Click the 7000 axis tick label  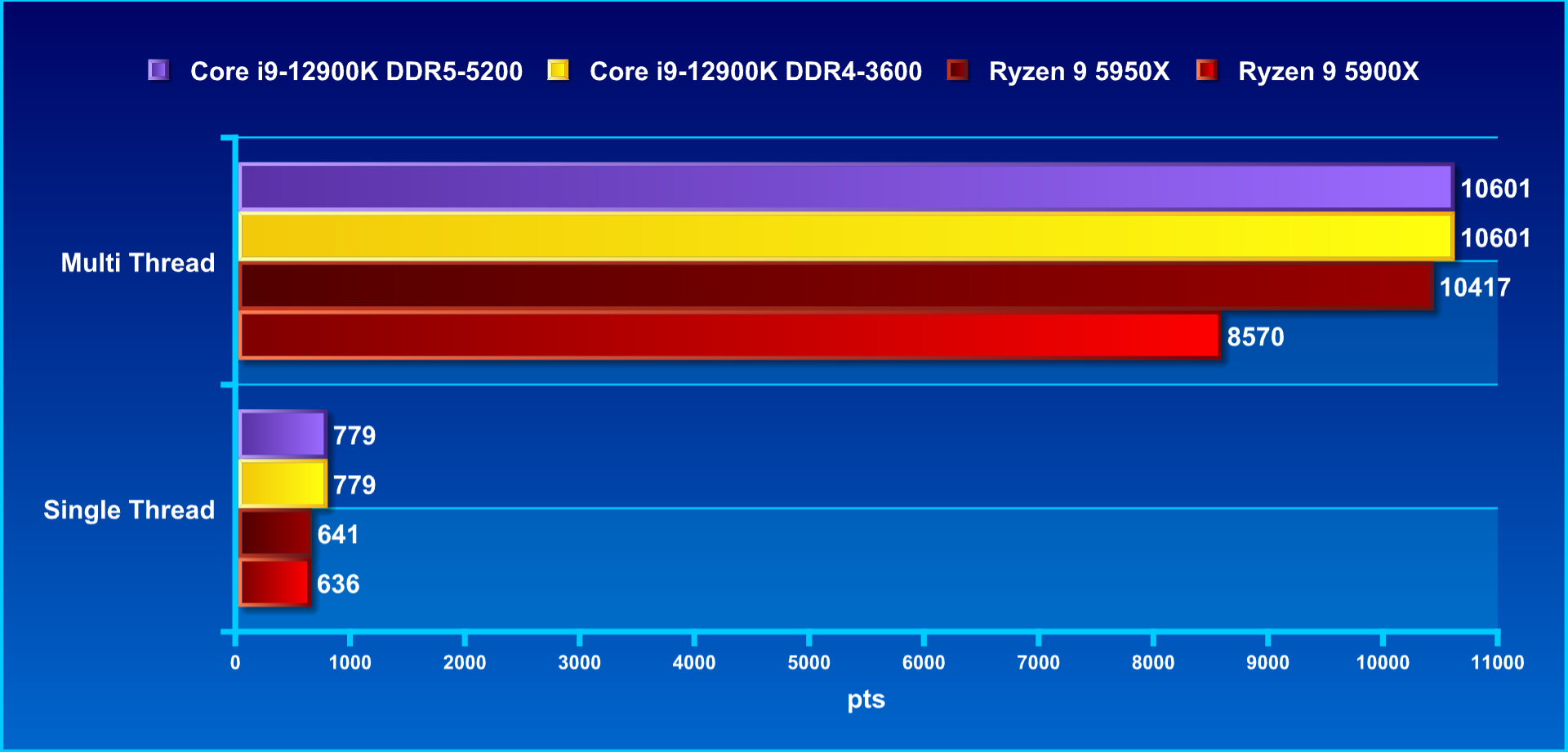1038,663
